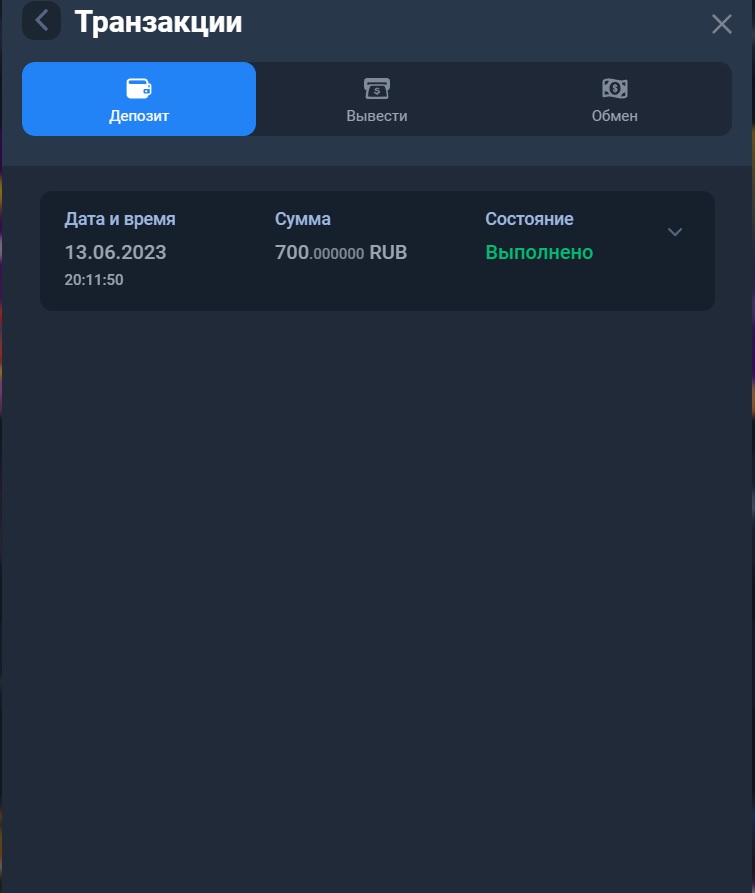Click the Транзакции page title
This screenshot has width=755, height=893.
click(x=158, y=22)
